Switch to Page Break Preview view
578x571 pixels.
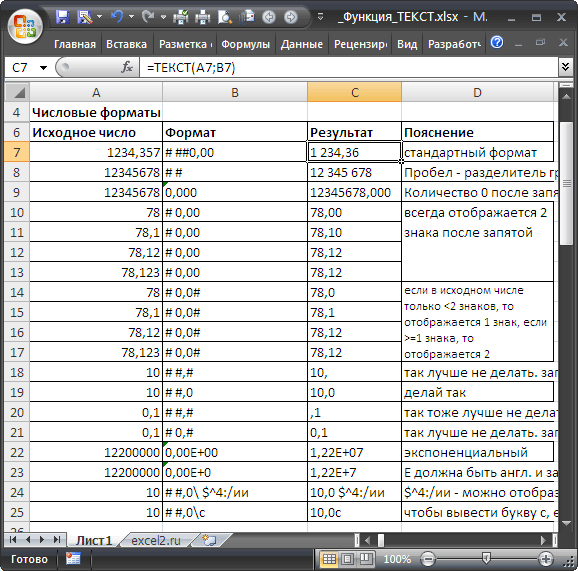coord(365,559)
